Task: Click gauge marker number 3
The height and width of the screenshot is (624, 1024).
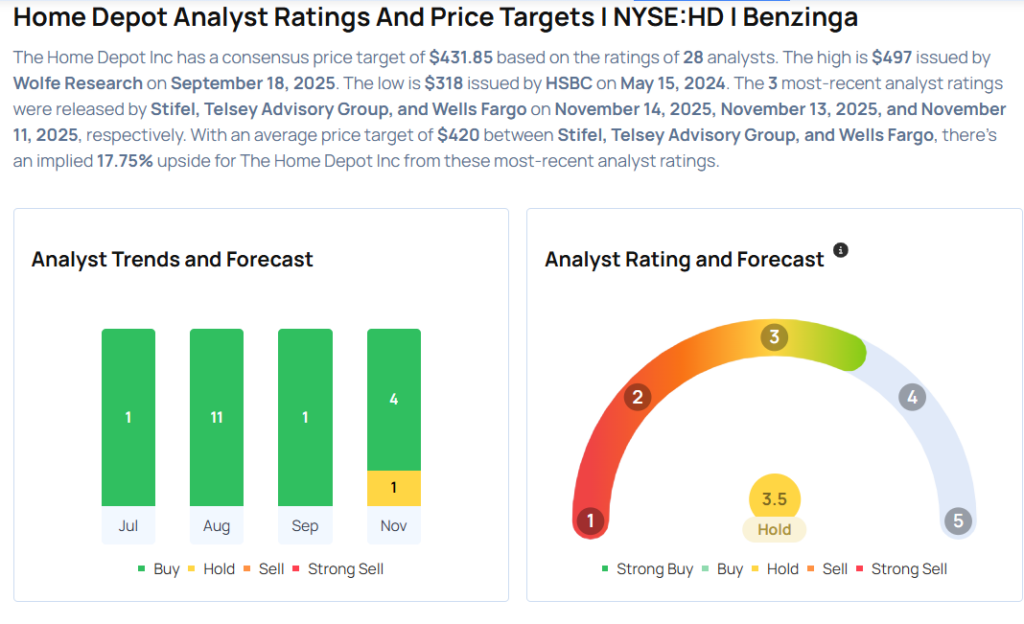Action: click(773, 337)
